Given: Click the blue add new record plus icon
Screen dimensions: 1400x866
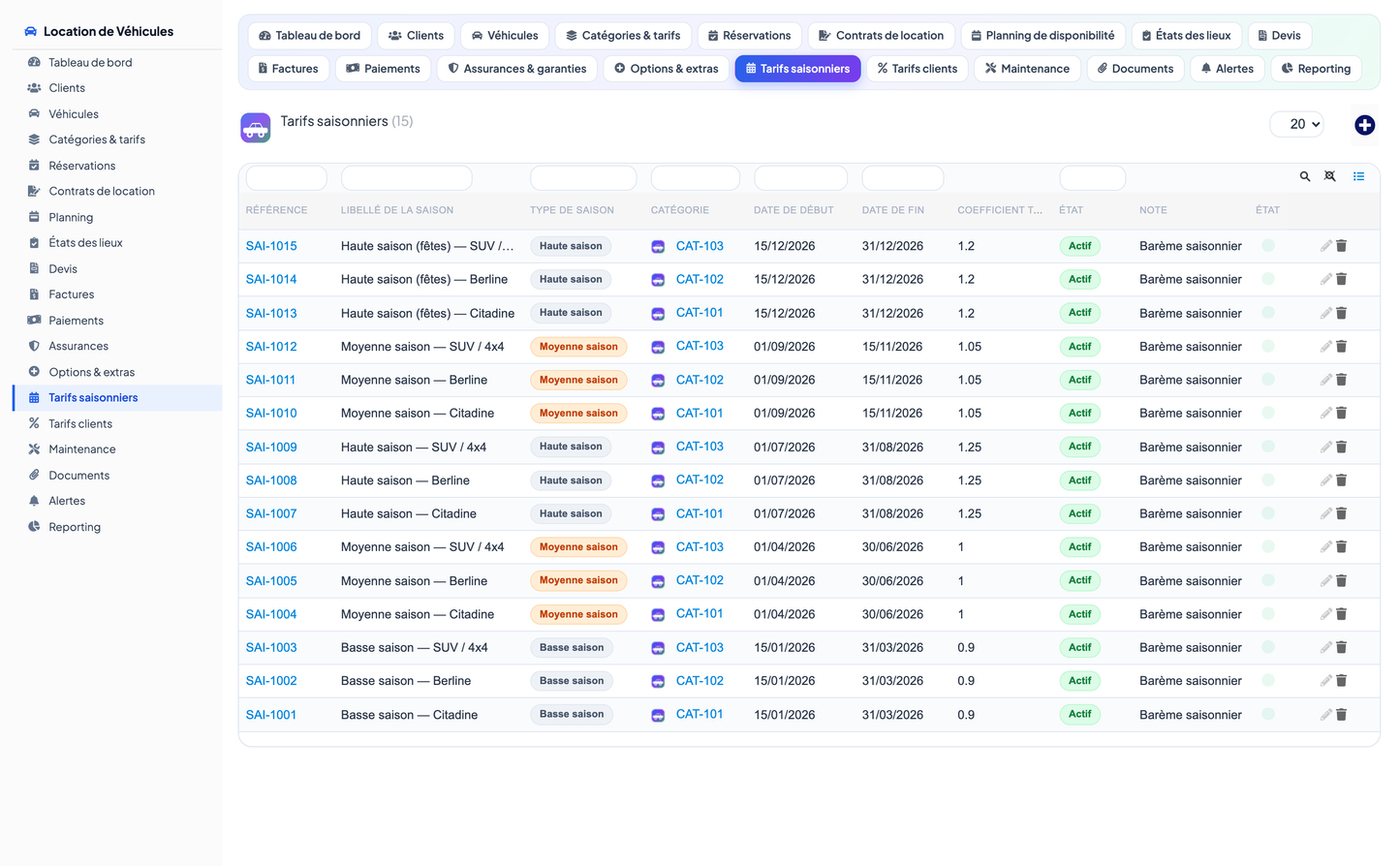Looking at the screenshot, I should (1364, 125).
